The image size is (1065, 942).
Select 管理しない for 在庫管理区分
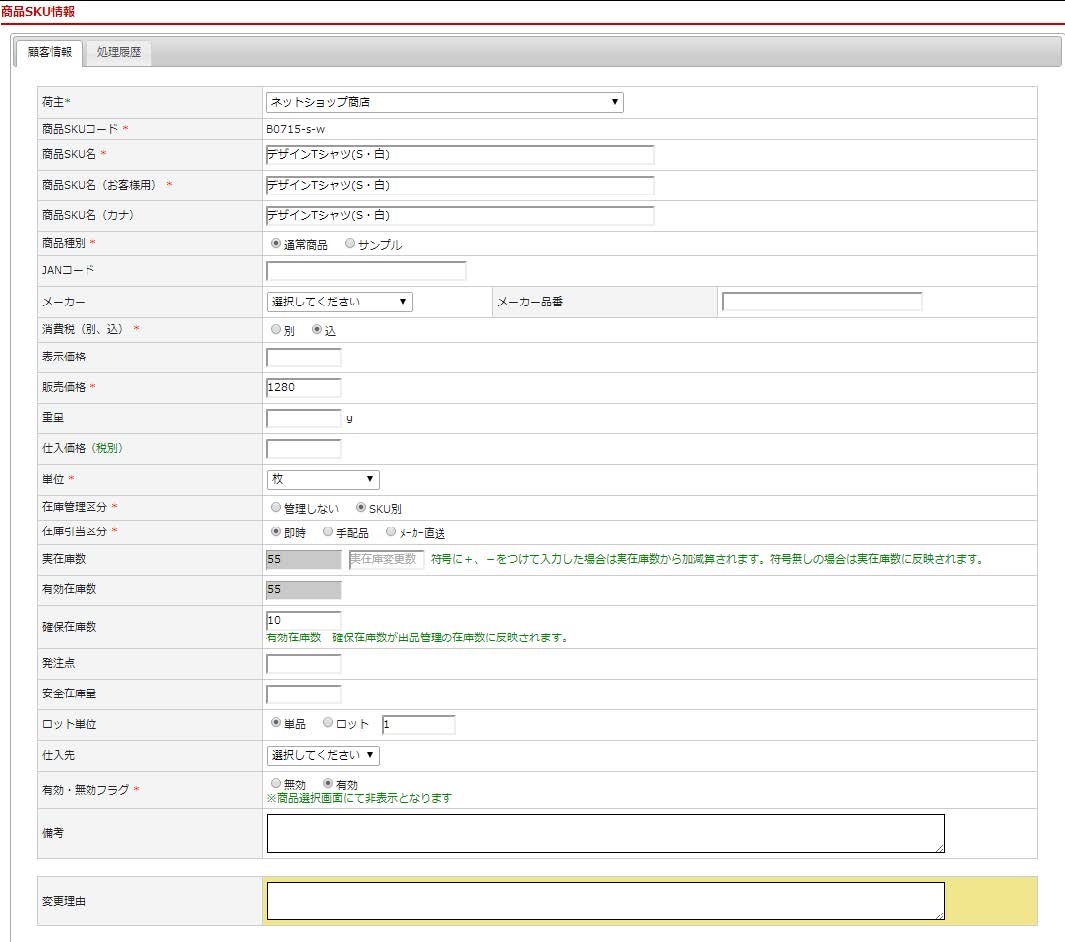(x=276, y=508)
